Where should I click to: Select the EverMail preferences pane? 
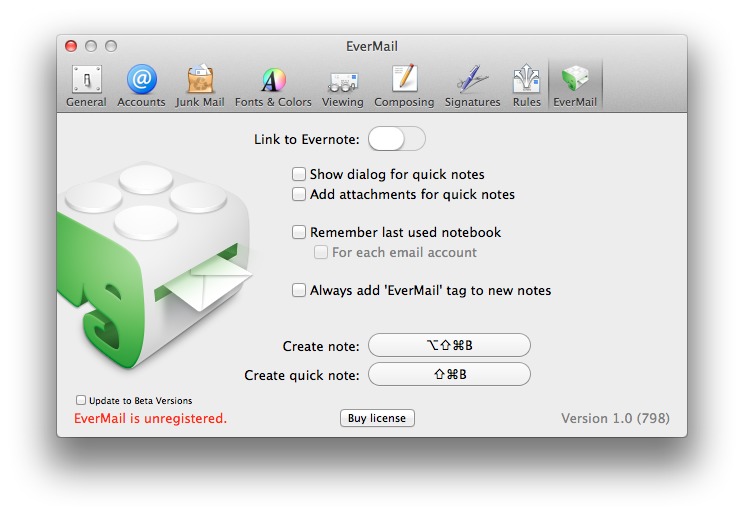pyautogui.click(x=575, y=85)
